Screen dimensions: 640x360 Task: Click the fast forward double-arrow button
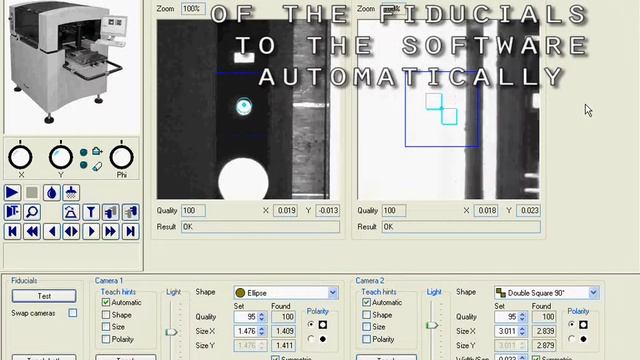pyautogui.click(x=111, y=231)
